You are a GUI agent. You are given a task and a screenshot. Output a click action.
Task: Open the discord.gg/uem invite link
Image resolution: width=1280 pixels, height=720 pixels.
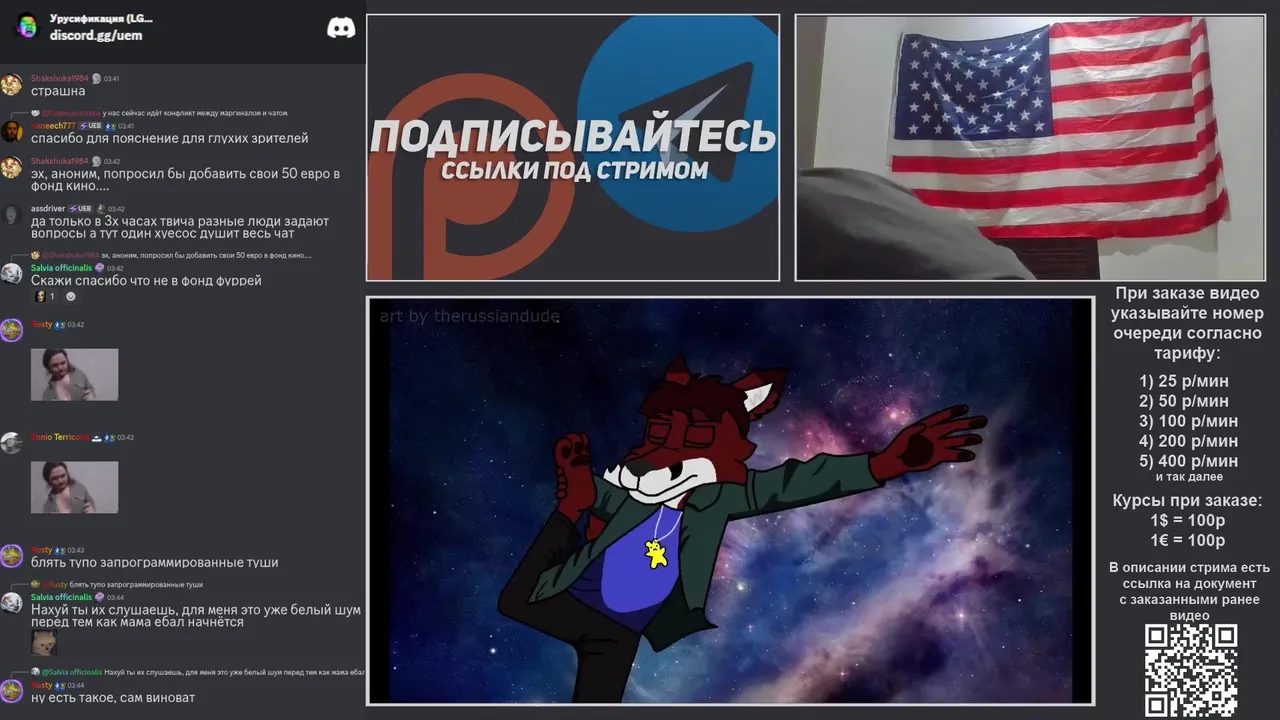[x=96, y=35]
